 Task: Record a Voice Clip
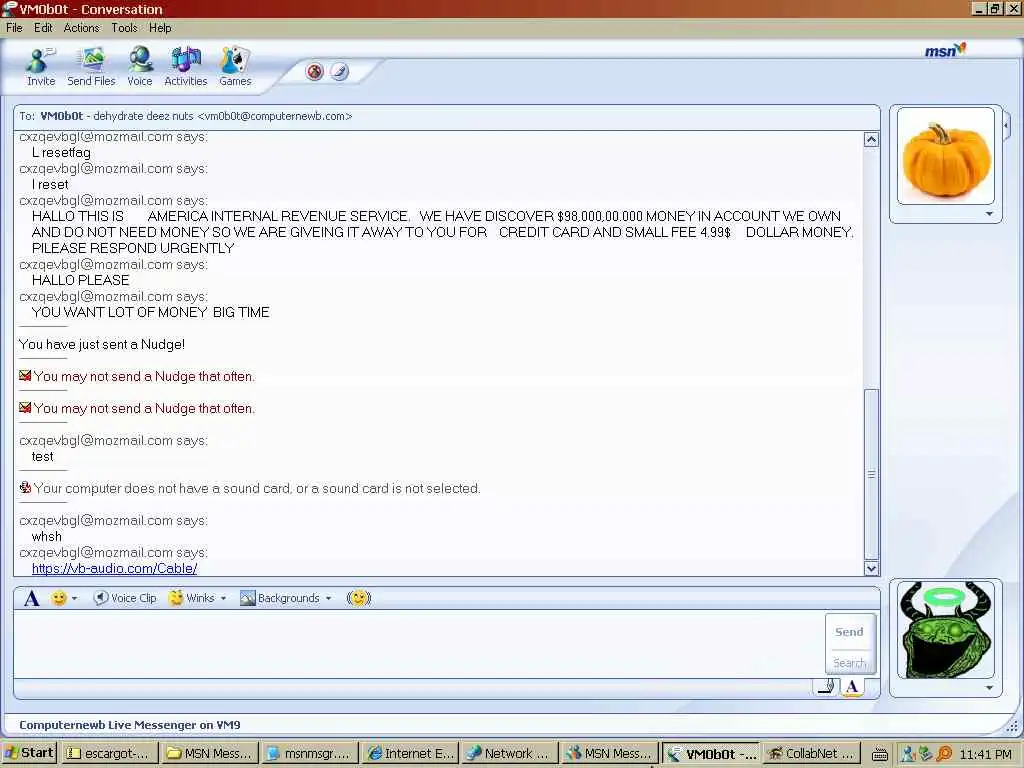(x=125, y=598)
